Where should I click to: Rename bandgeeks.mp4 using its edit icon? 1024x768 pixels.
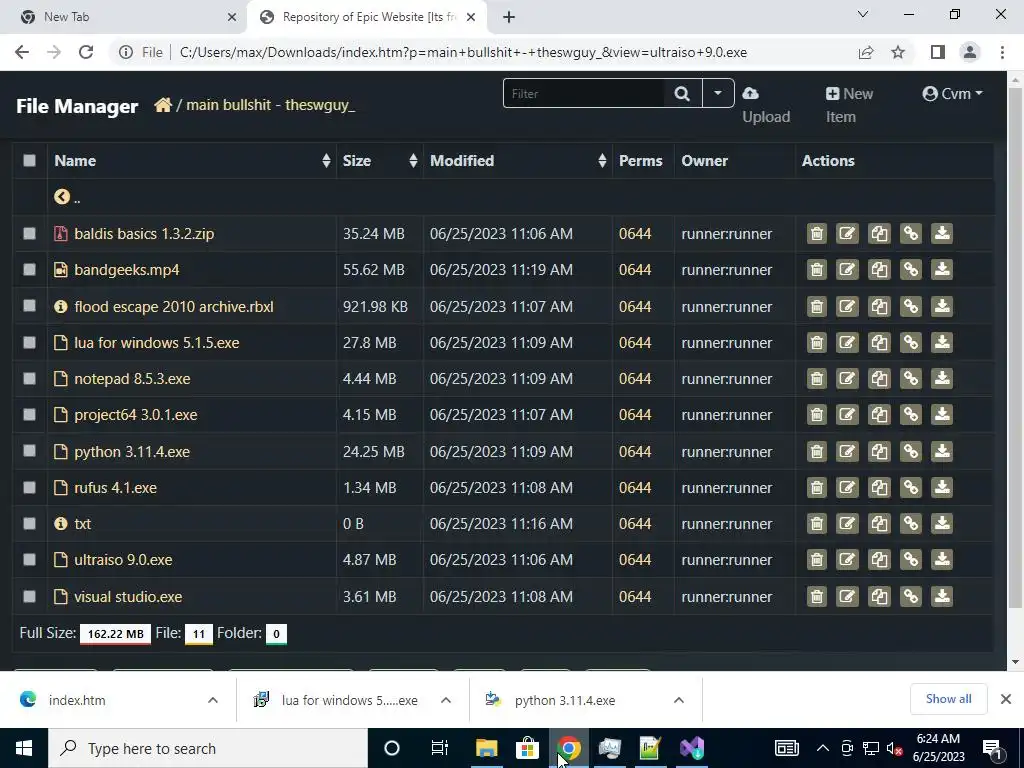847,270
